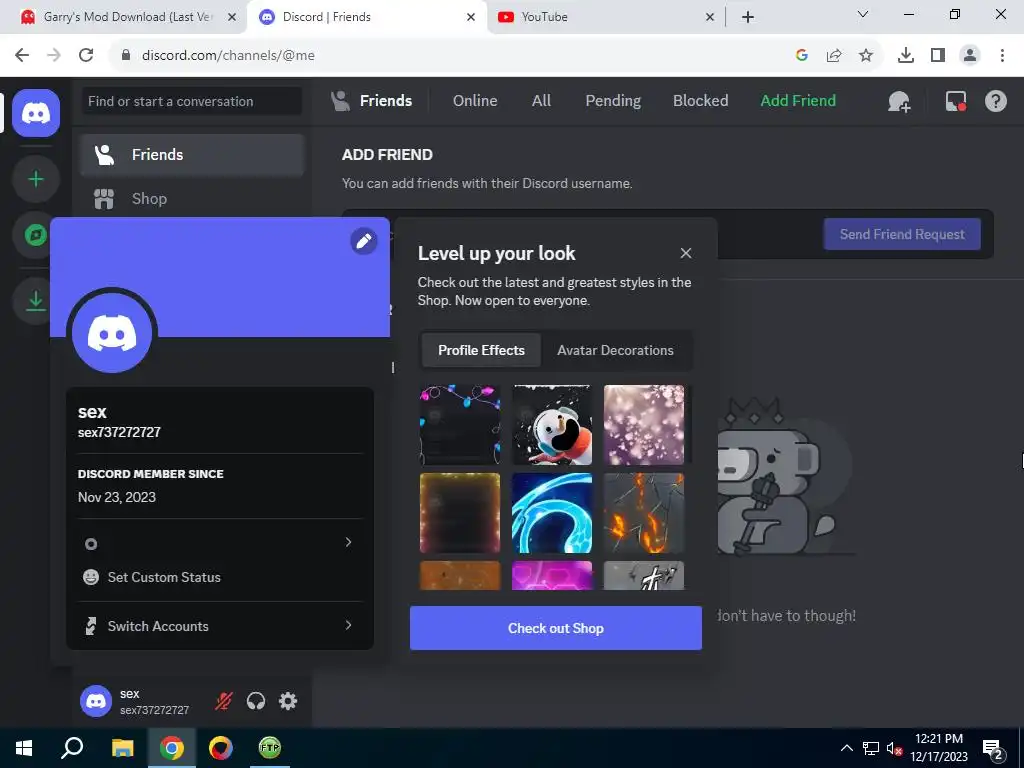This screenshot has height=768, width=1024.
Task: Click the profile avatar in popout
Action: [x=112, y=333]
